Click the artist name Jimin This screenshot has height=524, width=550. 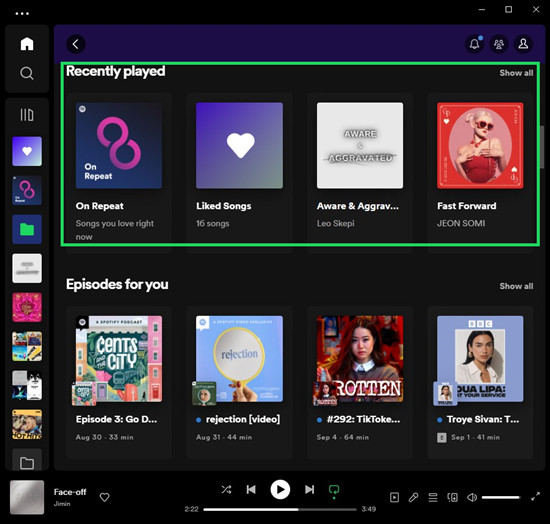tap(62, 504)
